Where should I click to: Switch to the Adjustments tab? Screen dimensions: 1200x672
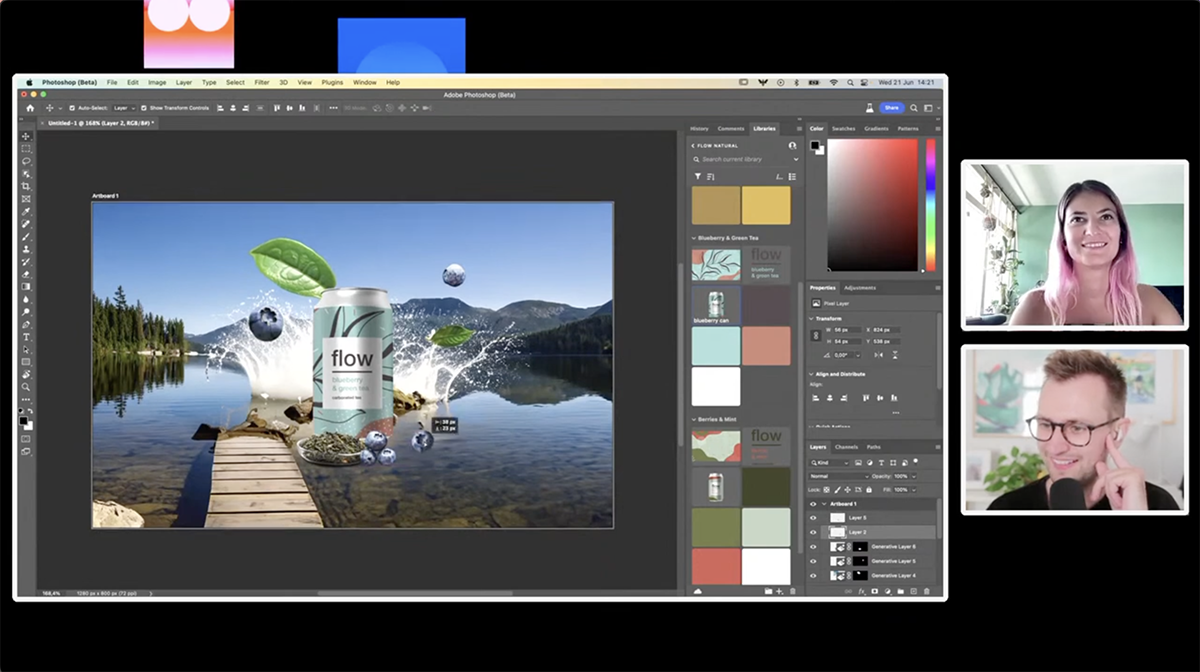[x=860, y=287]
